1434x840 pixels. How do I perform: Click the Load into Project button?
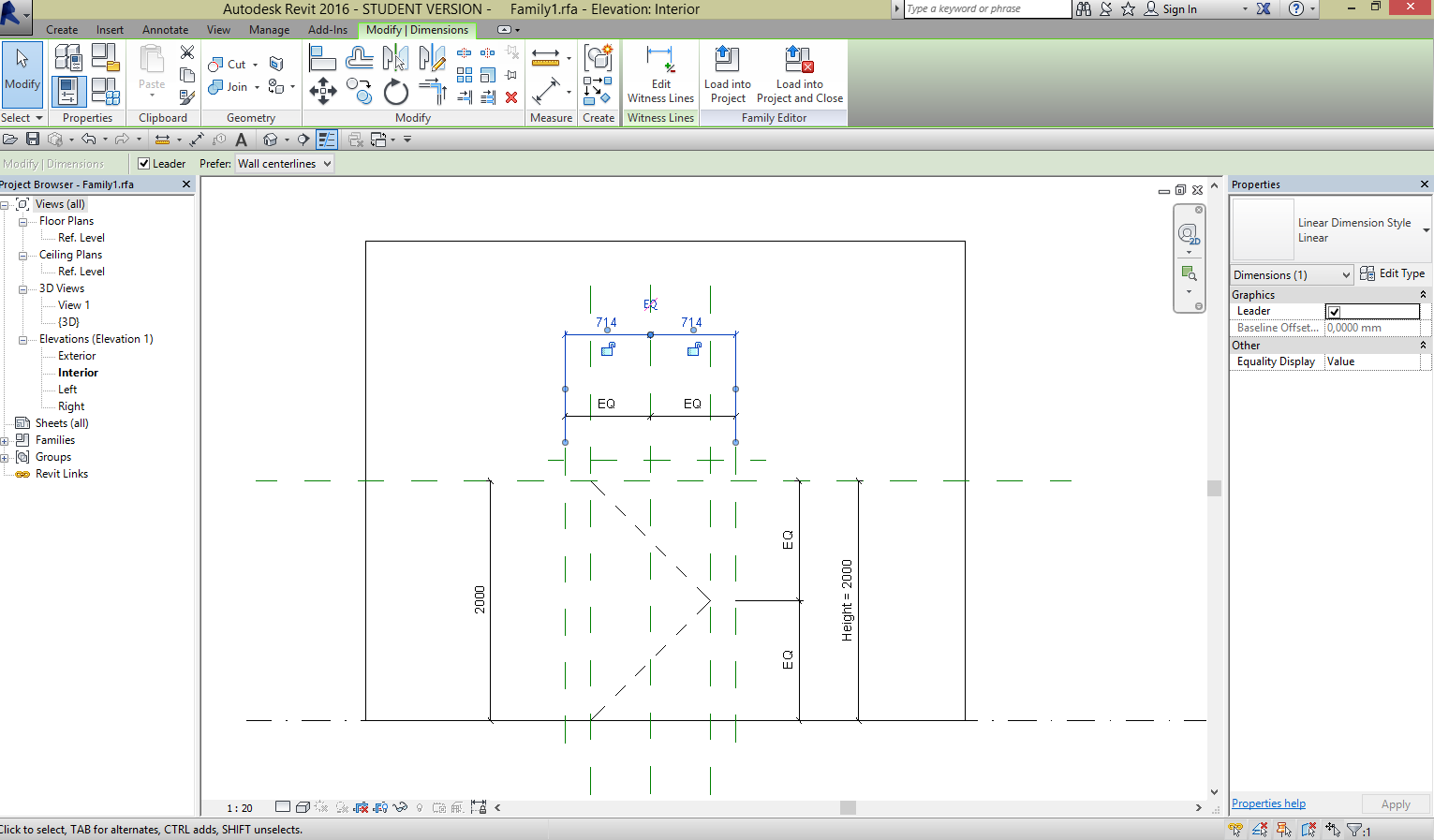point(727,75)
